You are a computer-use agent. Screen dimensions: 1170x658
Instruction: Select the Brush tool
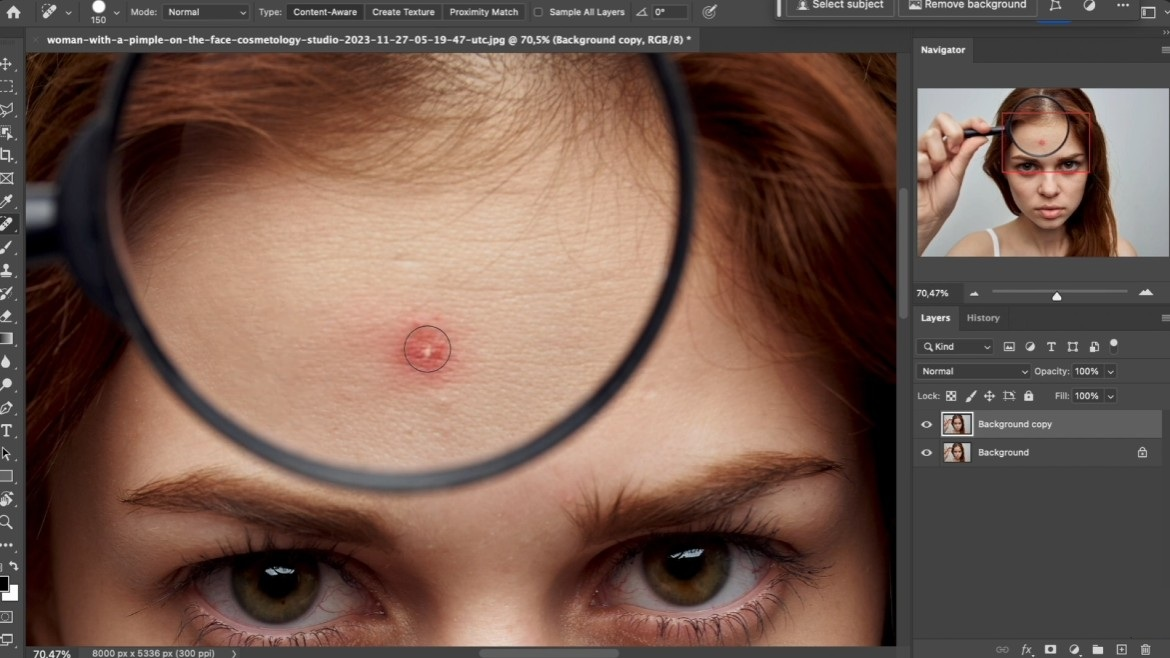click(x=7, y=247)
